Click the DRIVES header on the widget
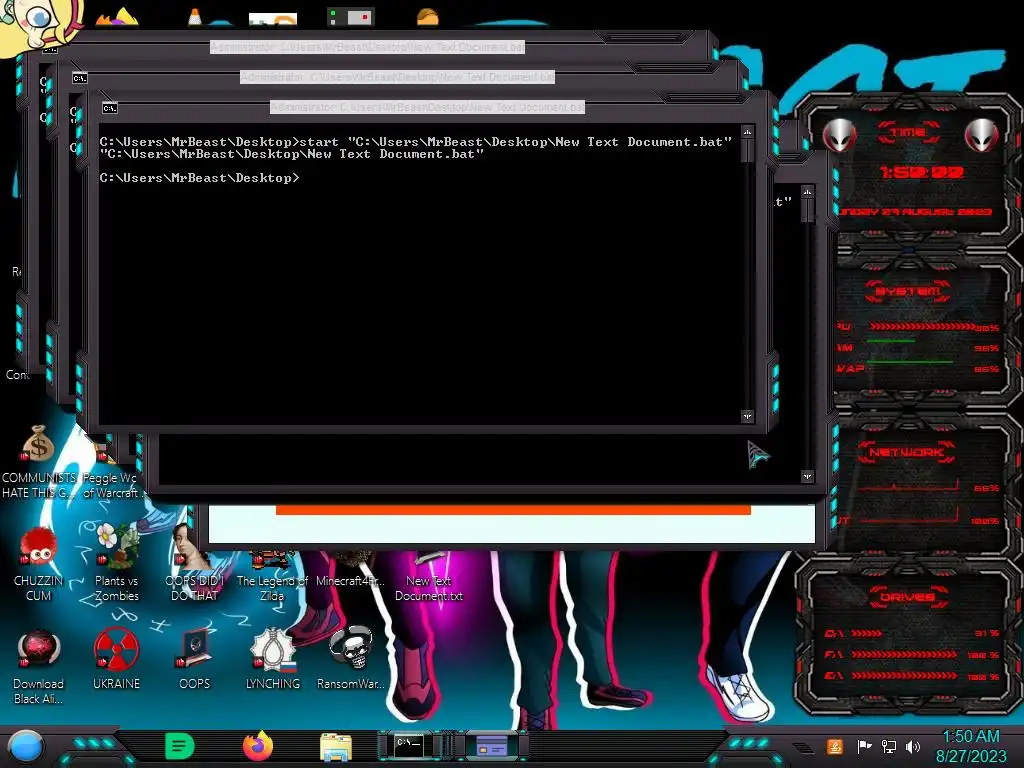1024x768 pixels. [908, 597]
